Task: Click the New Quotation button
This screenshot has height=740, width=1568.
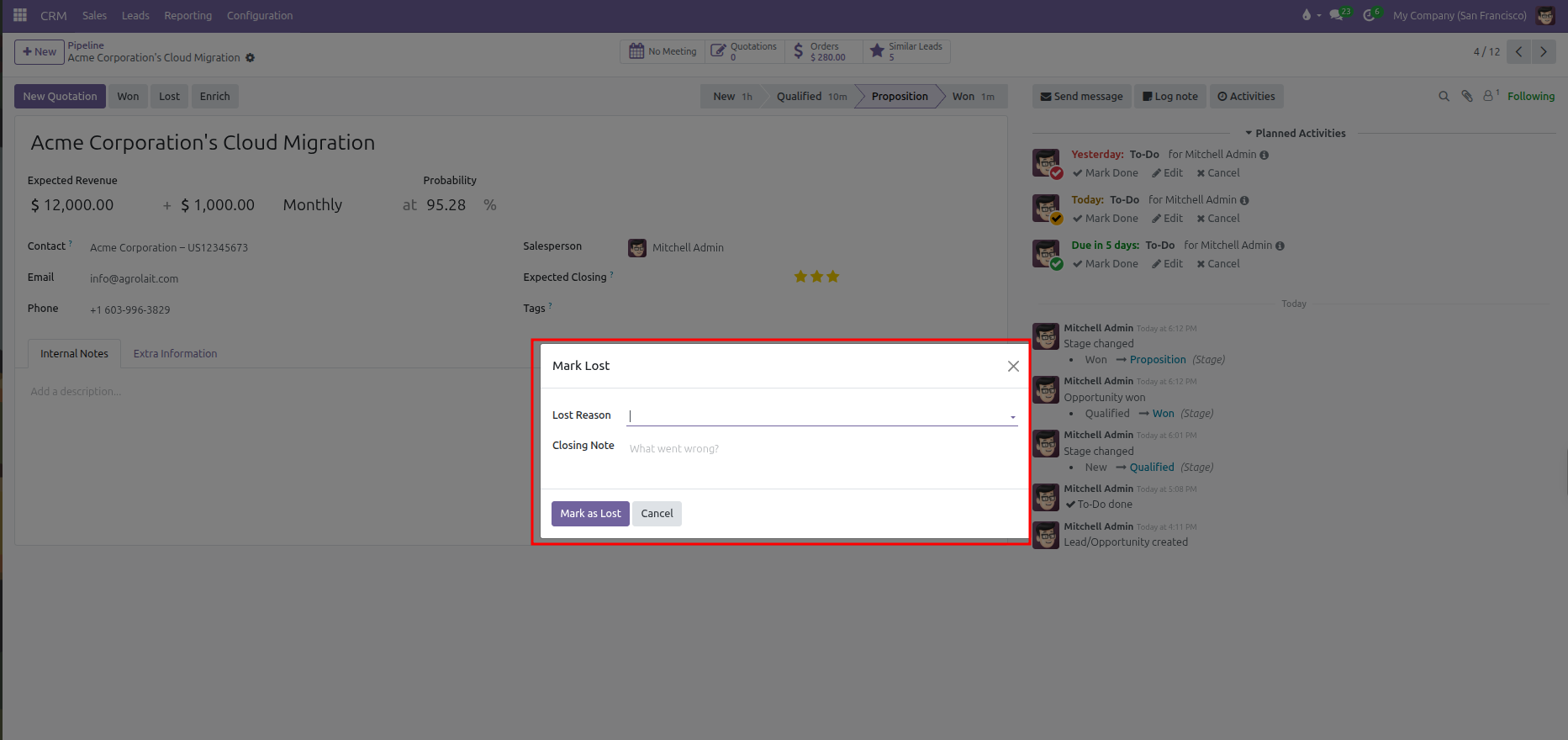Action: [x=60, y=97]
